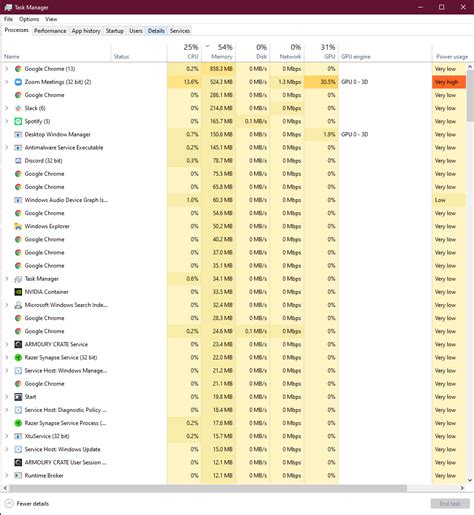Click the ARMOURY CRATE Service icon

point(18,344)
